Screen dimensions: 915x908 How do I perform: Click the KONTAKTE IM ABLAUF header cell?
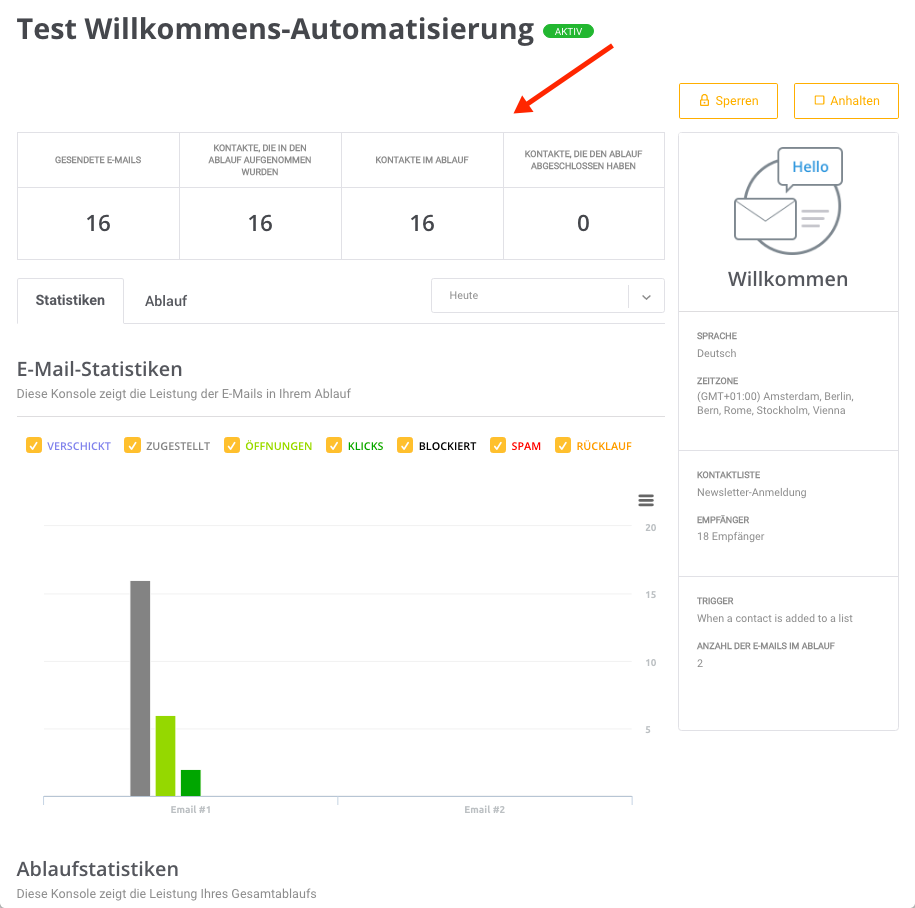click(422, 160)
